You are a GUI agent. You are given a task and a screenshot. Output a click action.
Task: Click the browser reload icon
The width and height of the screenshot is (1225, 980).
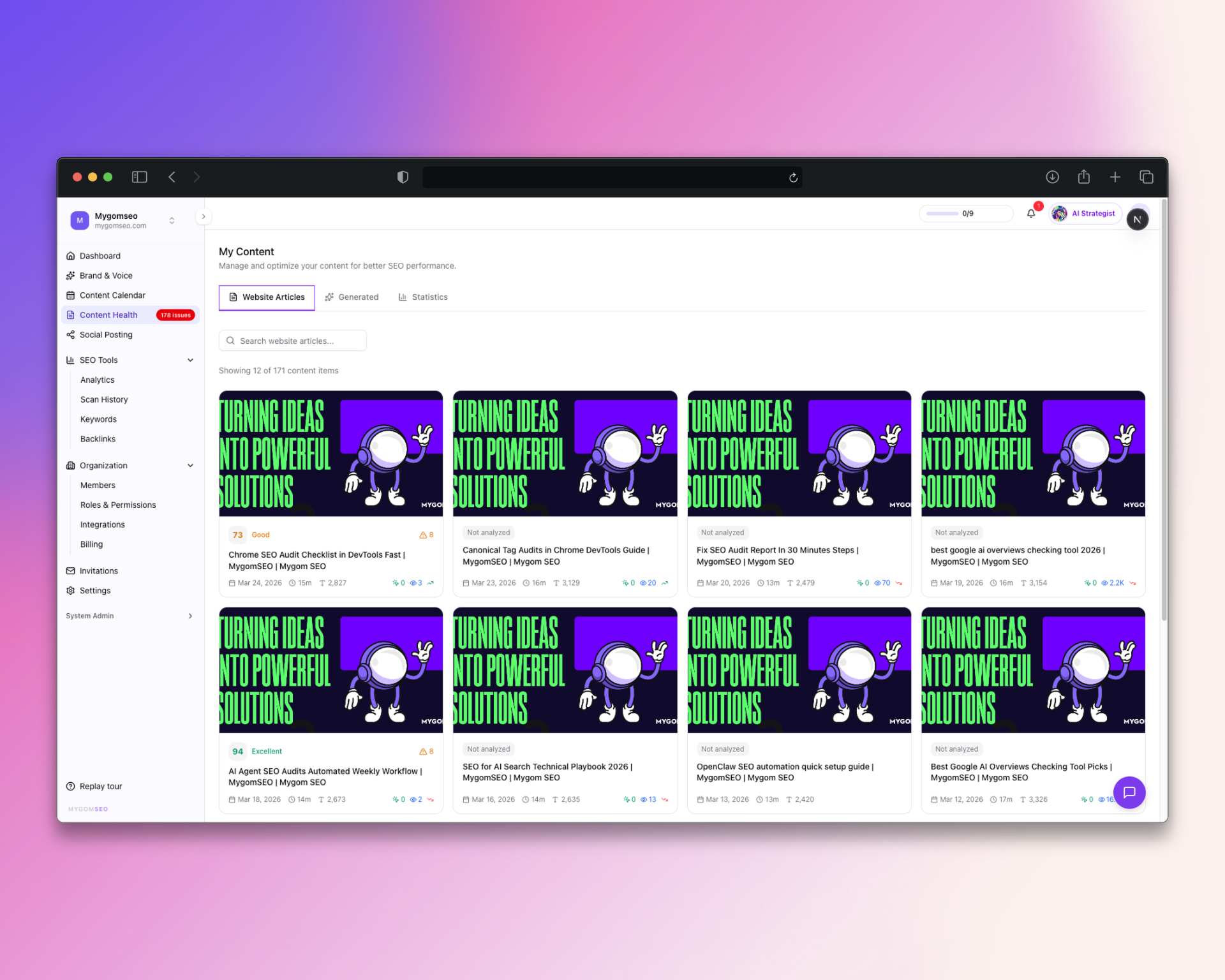(x=793, y=177)
